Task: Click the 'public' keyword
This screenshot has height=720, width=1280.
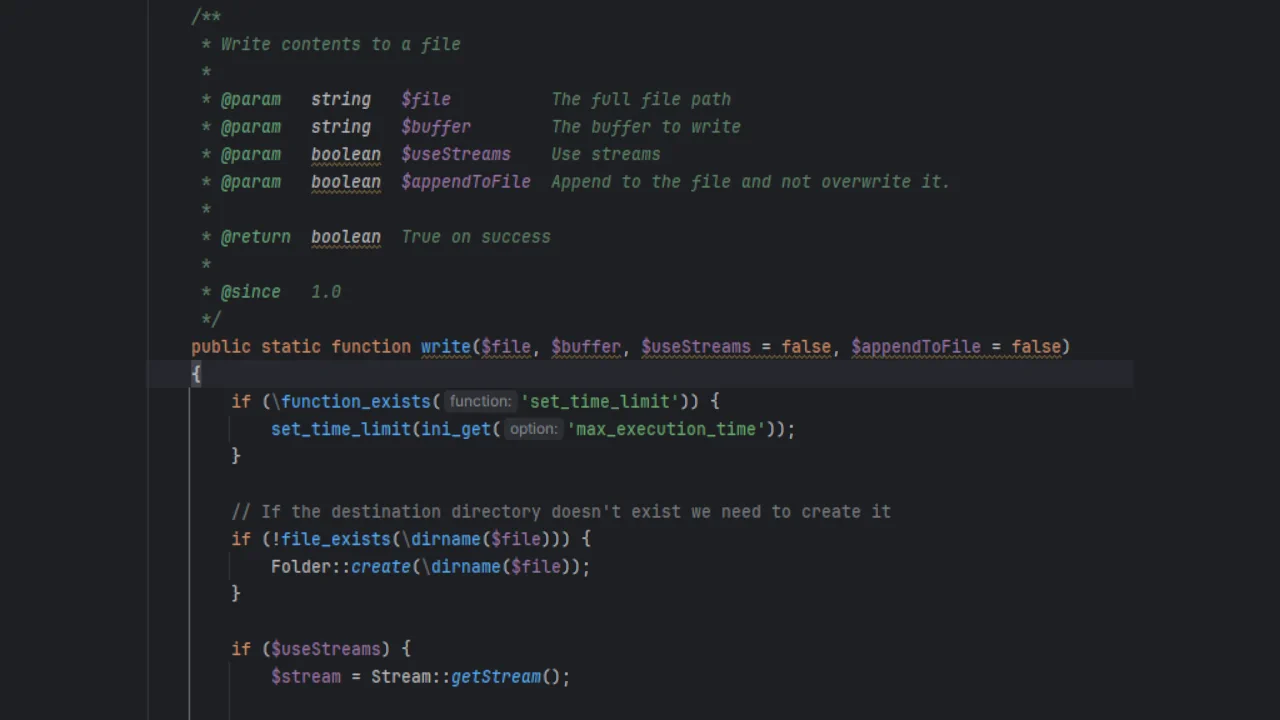Action: (221, 347)
